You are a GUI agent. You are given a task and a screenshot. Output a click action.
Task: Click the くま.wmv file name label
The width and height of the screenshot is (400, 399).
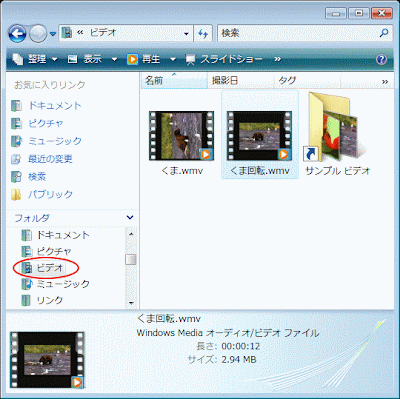(x=182, y=171)
